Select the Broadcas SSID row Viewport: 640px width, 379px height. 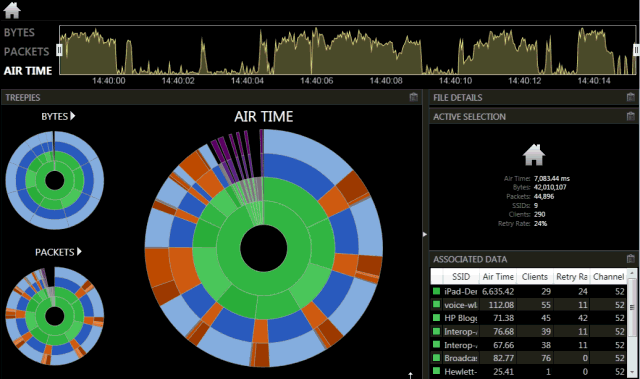tap(529, 358)
